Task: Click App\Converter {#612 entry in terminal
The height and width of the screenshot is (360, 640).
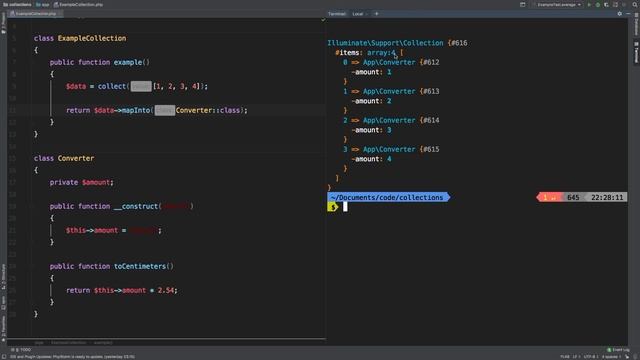Action: pos(391,62)
